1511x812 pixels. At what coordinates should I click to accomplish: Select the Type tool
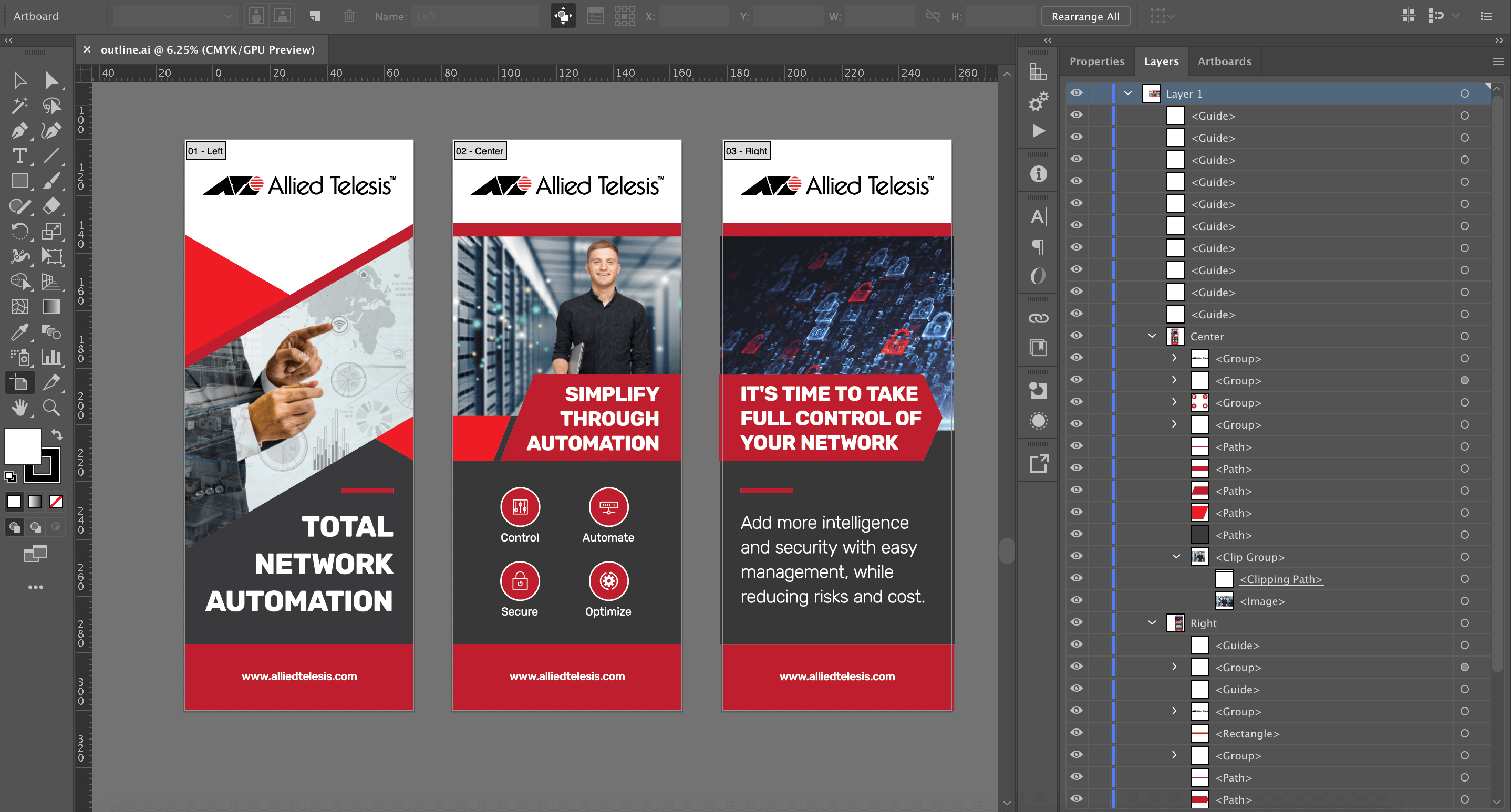pyautogui.click(x=19, y=156)
